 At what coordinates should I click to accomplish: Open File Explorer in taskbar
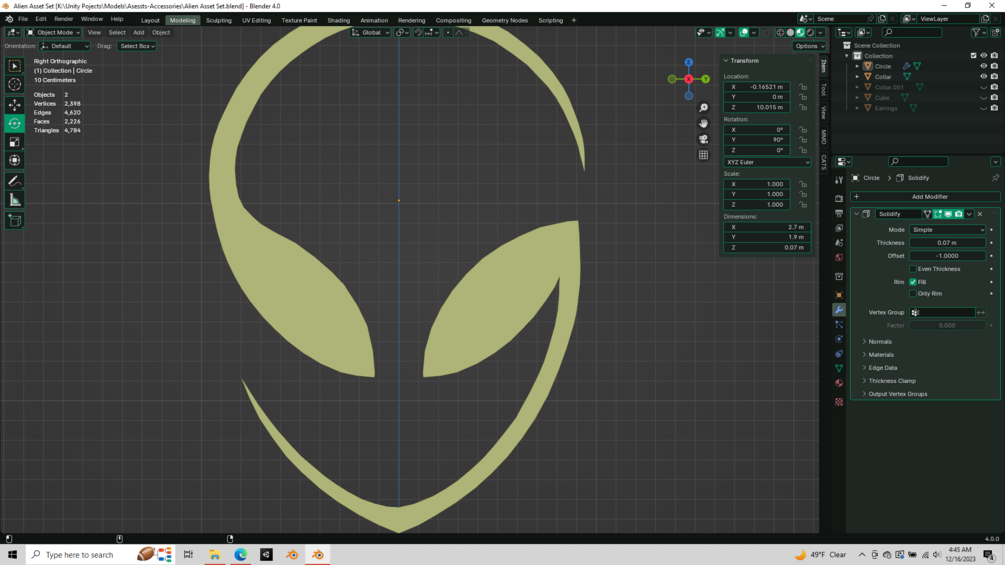tap(214, 555)
